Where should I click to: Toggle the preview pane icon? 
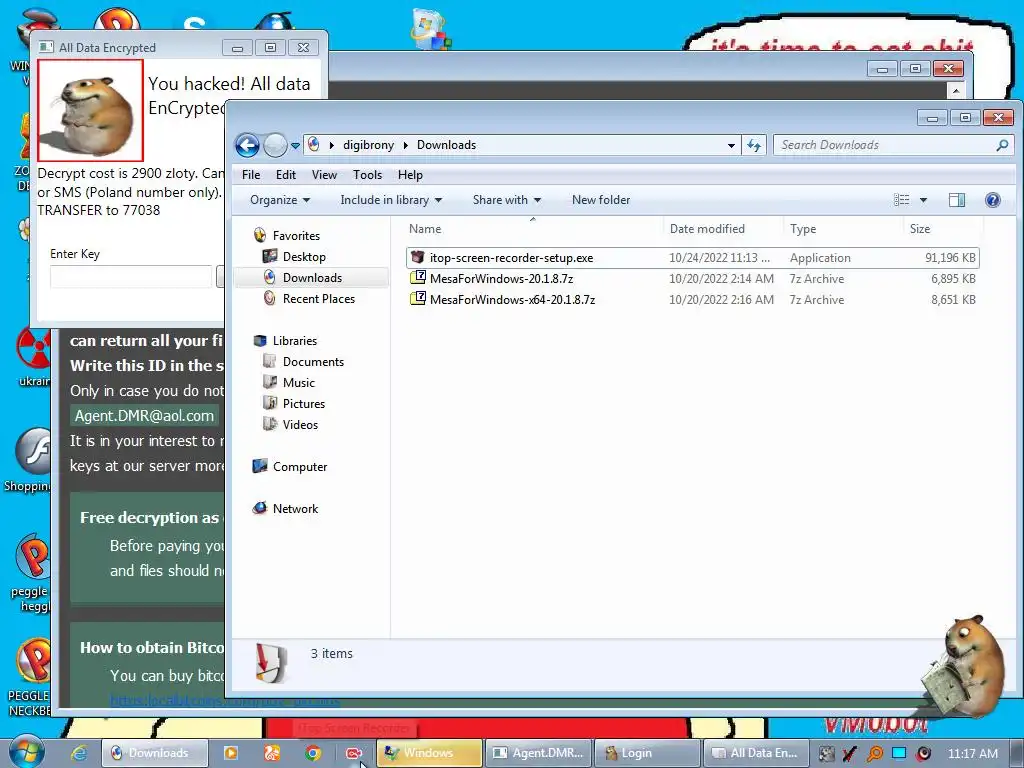pos(957,200)
